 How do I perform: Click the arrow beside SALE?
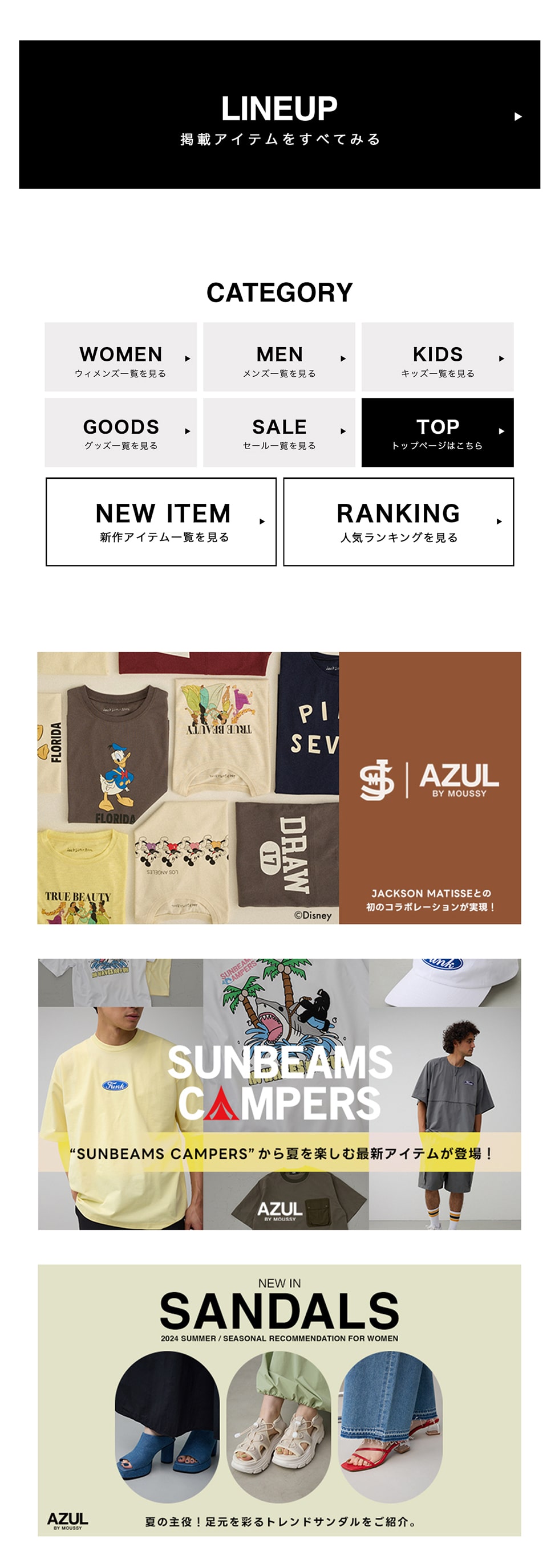(x=343, y=431)
